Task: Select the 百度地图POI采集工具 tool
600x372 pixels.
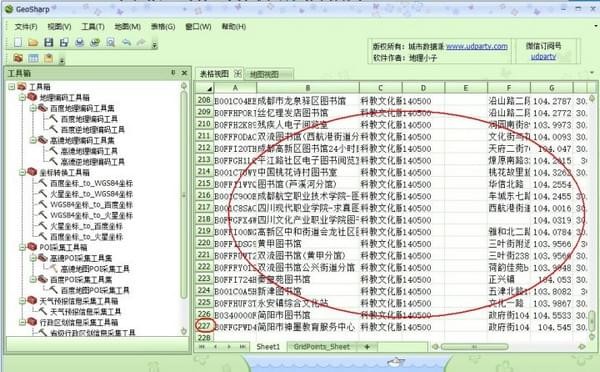Action: 95,290
